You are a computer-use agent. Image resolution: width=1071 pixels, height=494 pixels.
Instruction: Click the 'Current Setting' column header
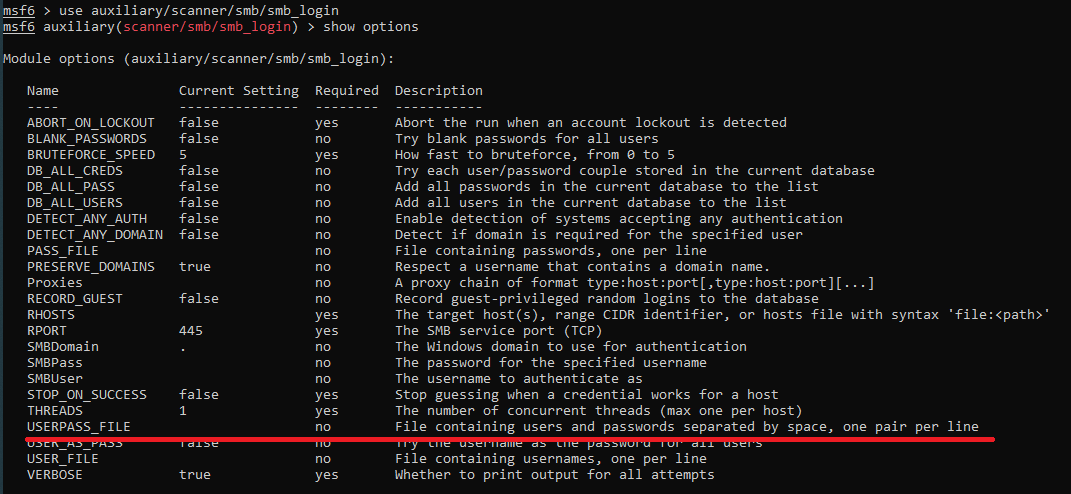(238, 91)
